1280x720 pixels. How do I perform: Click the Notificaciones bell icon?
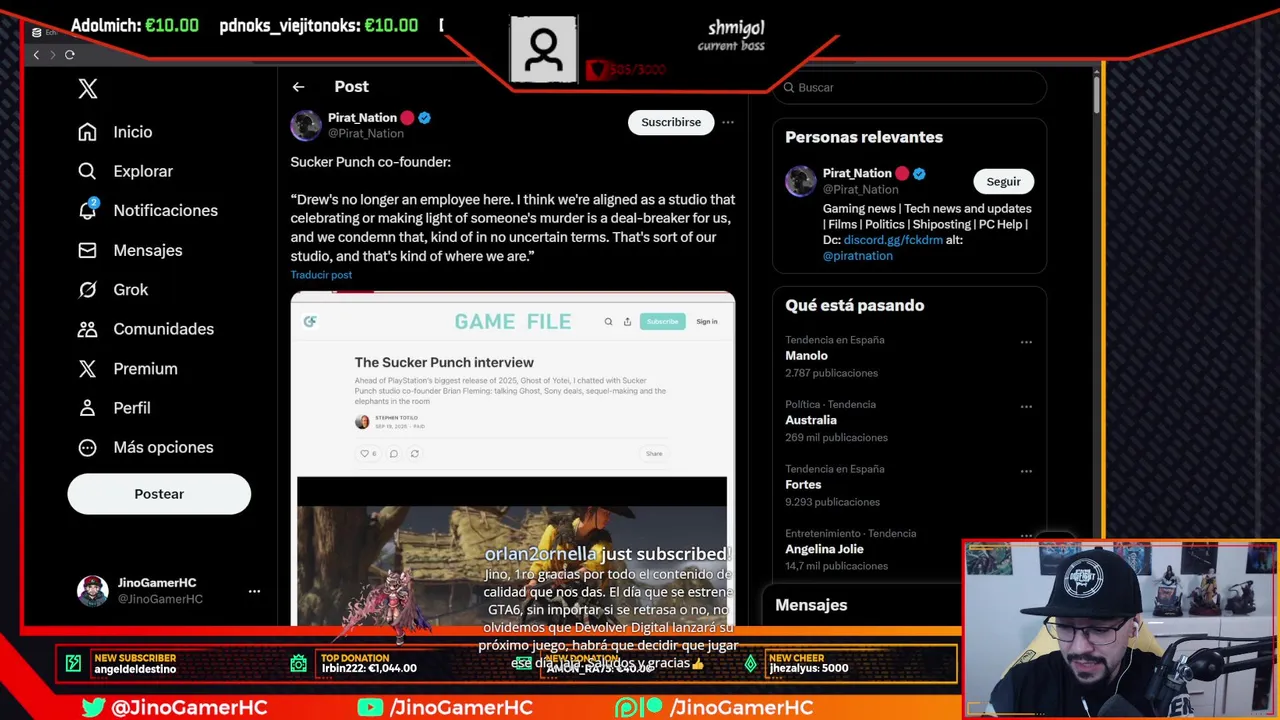pos(88,210)
